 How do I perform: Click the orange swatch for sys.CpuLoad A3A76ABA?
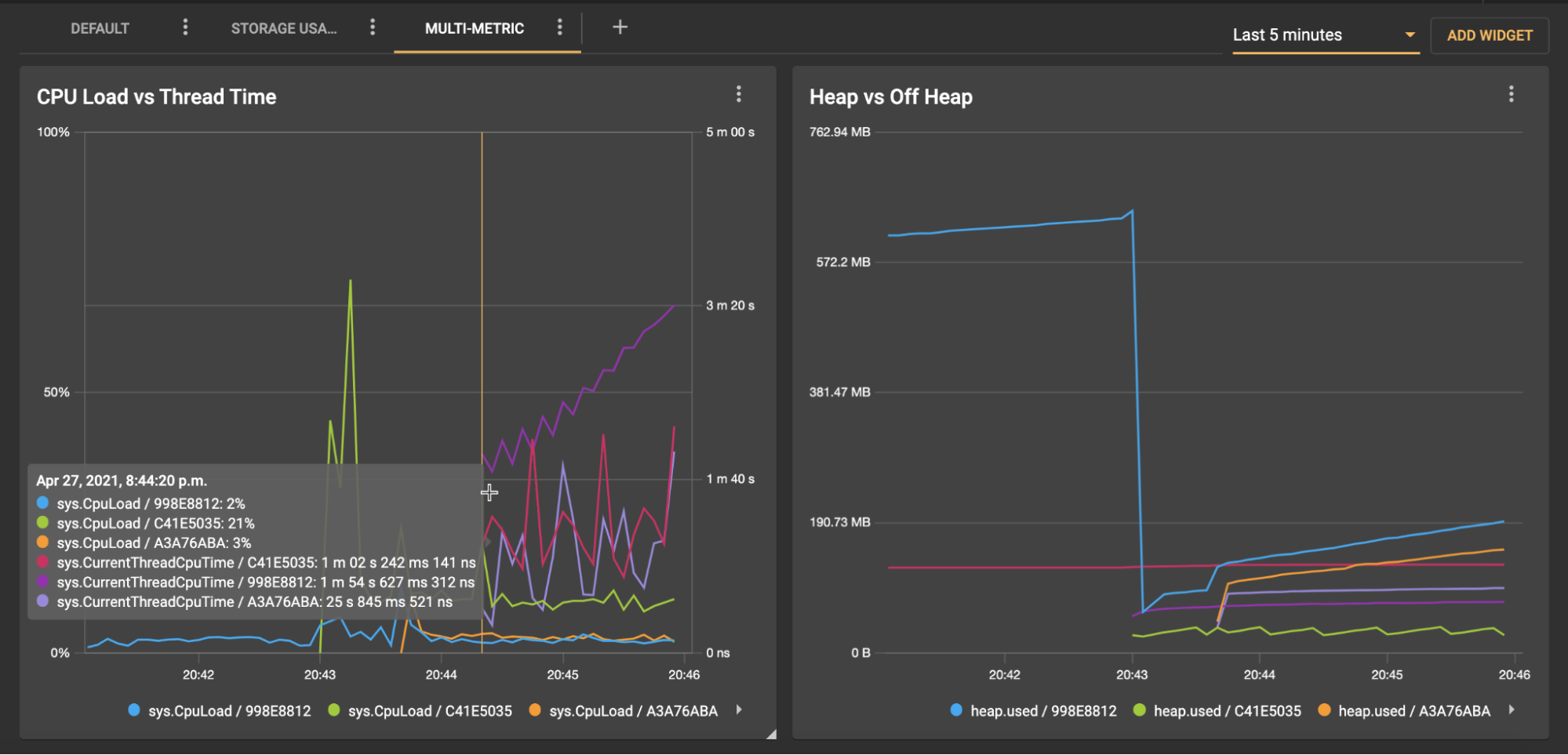(535, 710)
